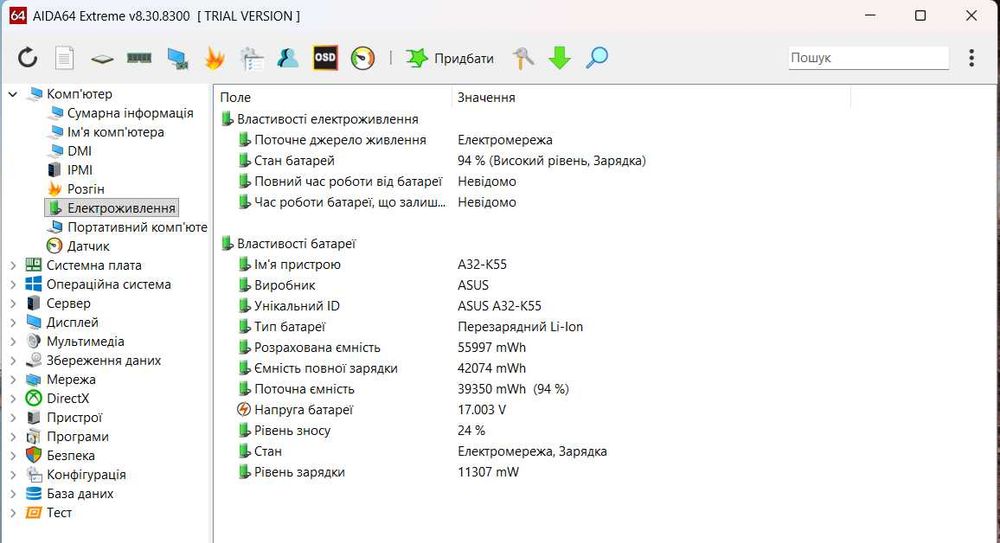Click the magnifier search icon

tap(597, 58)
